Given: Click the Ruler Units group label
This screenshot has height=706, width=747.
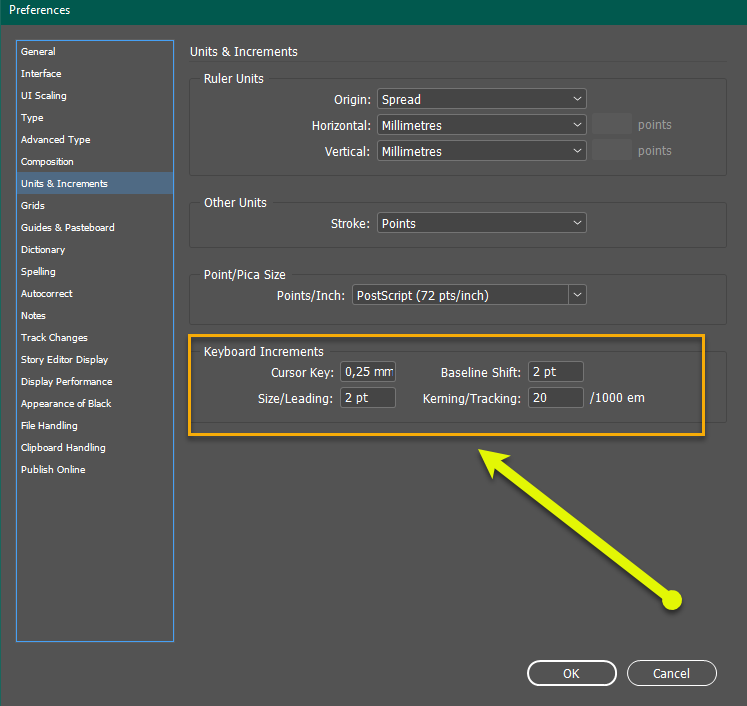Looking at the screenshot, I should (x=233, y=79).
